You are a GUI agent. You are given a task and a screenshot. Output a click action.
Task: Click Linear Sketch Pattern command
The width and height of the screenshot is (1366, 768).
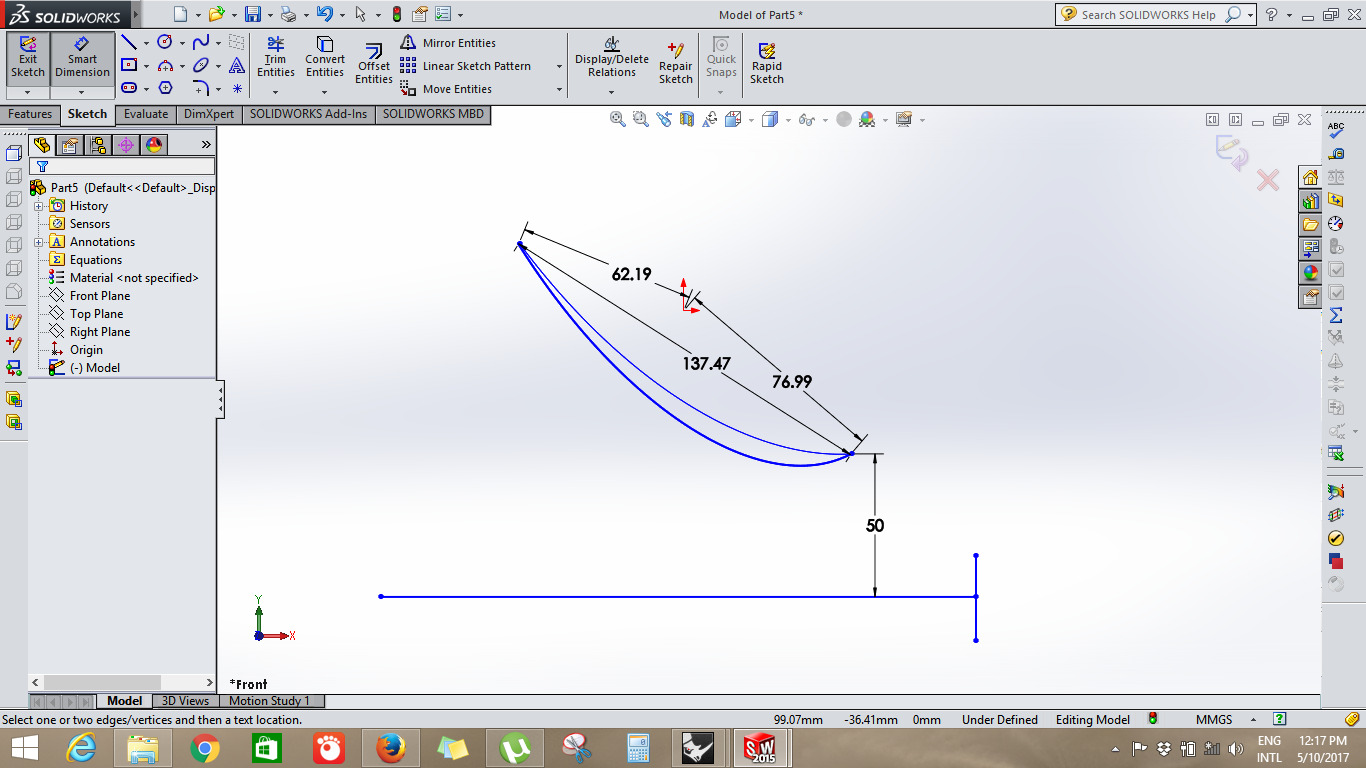pyautogui.click(x=466, y=66)
